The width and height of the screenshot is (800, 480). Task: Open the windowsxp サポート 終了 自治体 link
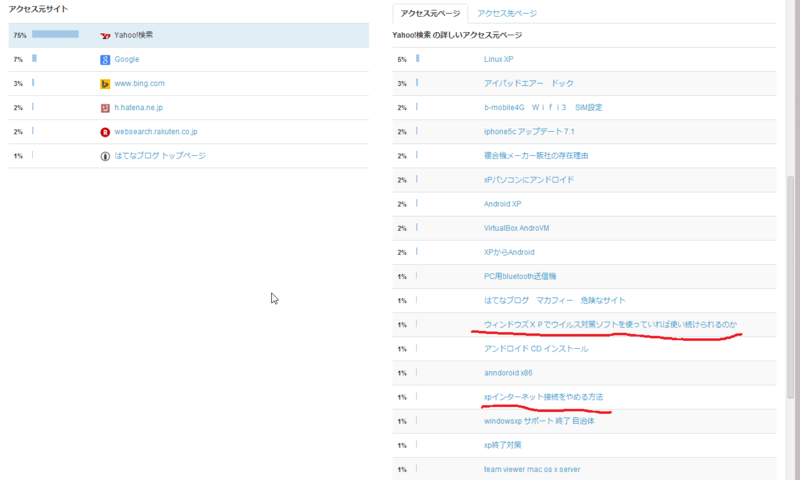[x=539, y=421]
